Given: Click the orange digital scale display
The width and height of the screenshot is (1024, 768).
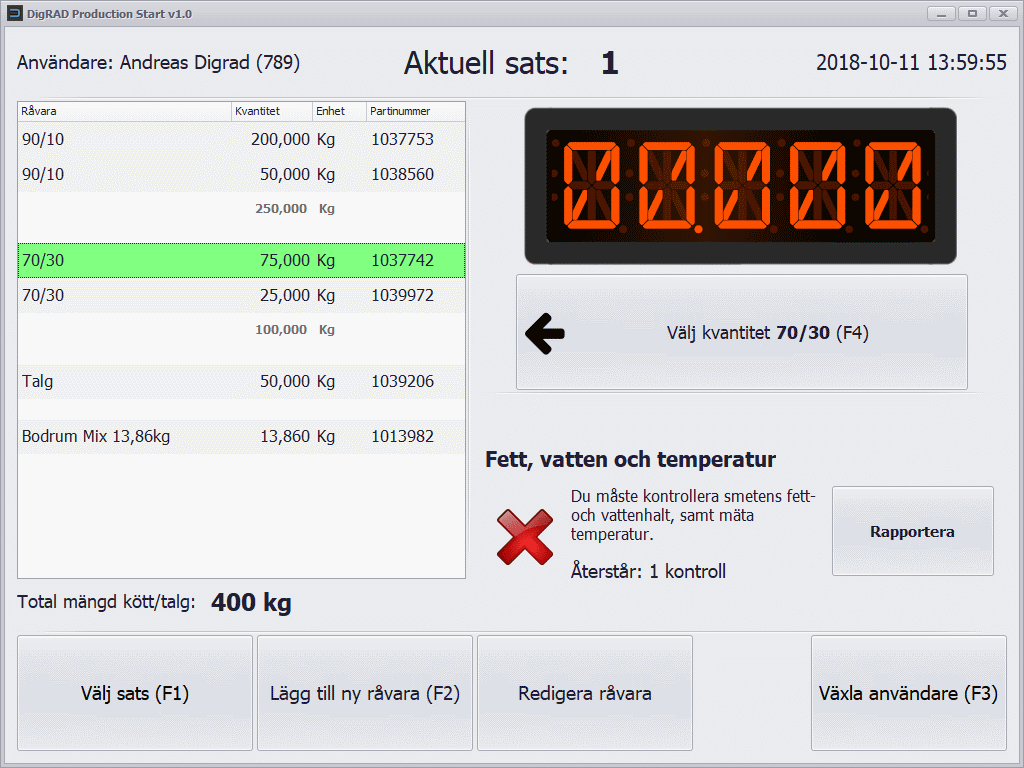Looking at the screenshot, I should [740, 186].
